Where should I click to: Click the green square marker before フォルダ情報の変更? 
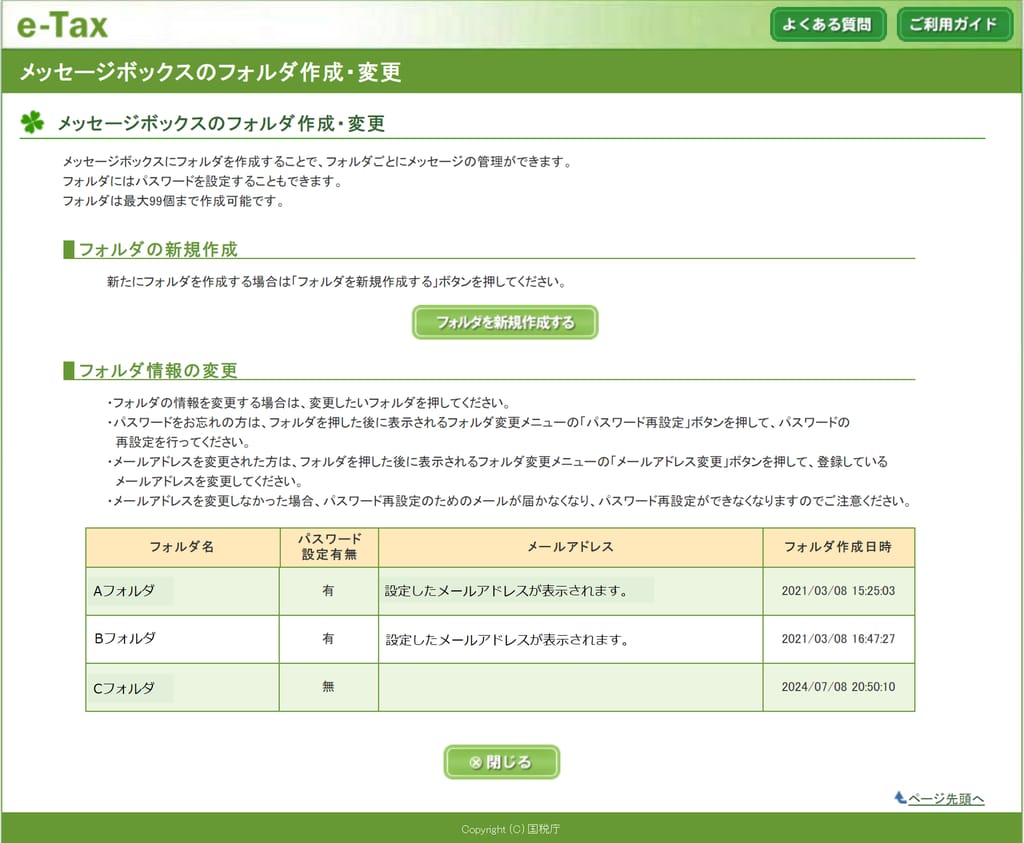tap(69, 368)
